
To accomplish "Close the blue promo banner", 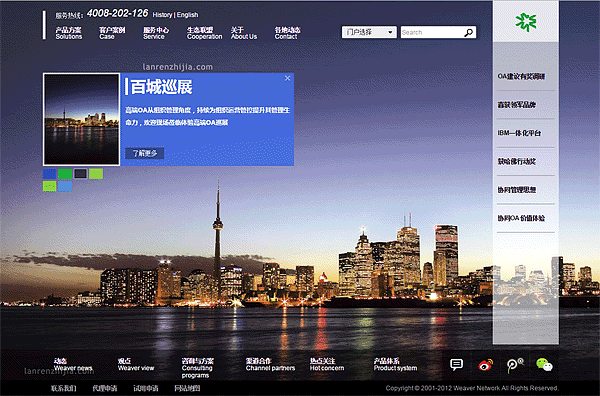I will click(x=287, y=78).
